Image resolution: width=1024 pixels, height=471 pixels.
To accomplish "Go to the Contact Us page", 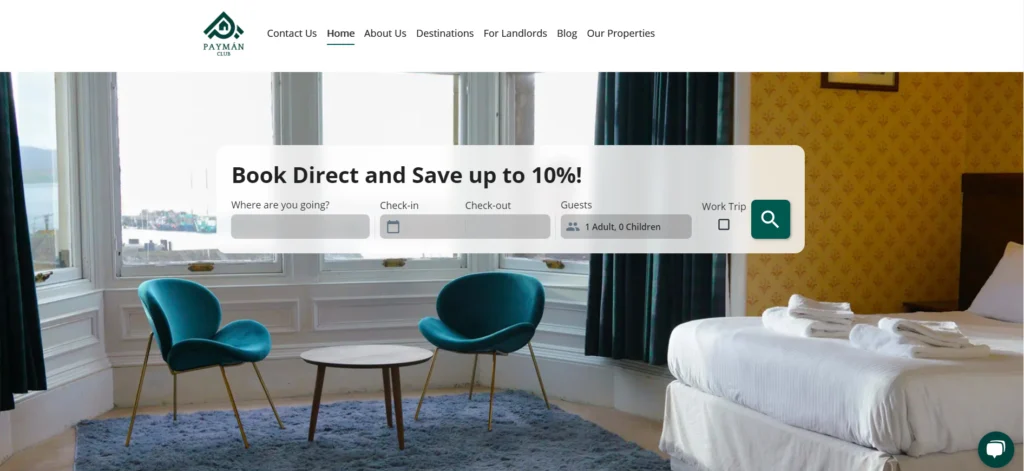I will (291, 33).
